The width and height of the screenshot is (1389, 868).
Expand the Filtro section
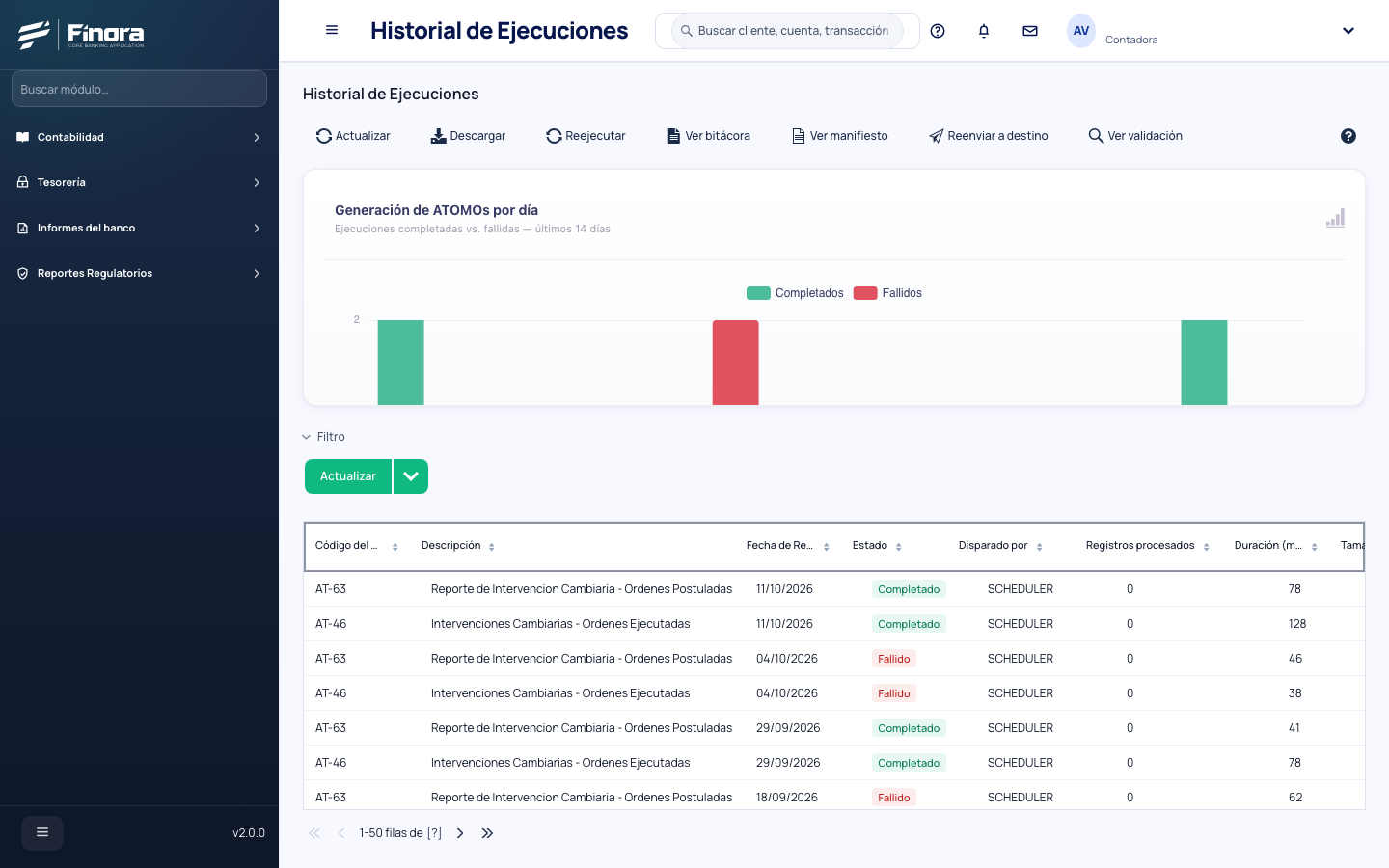tap(324, 437)
